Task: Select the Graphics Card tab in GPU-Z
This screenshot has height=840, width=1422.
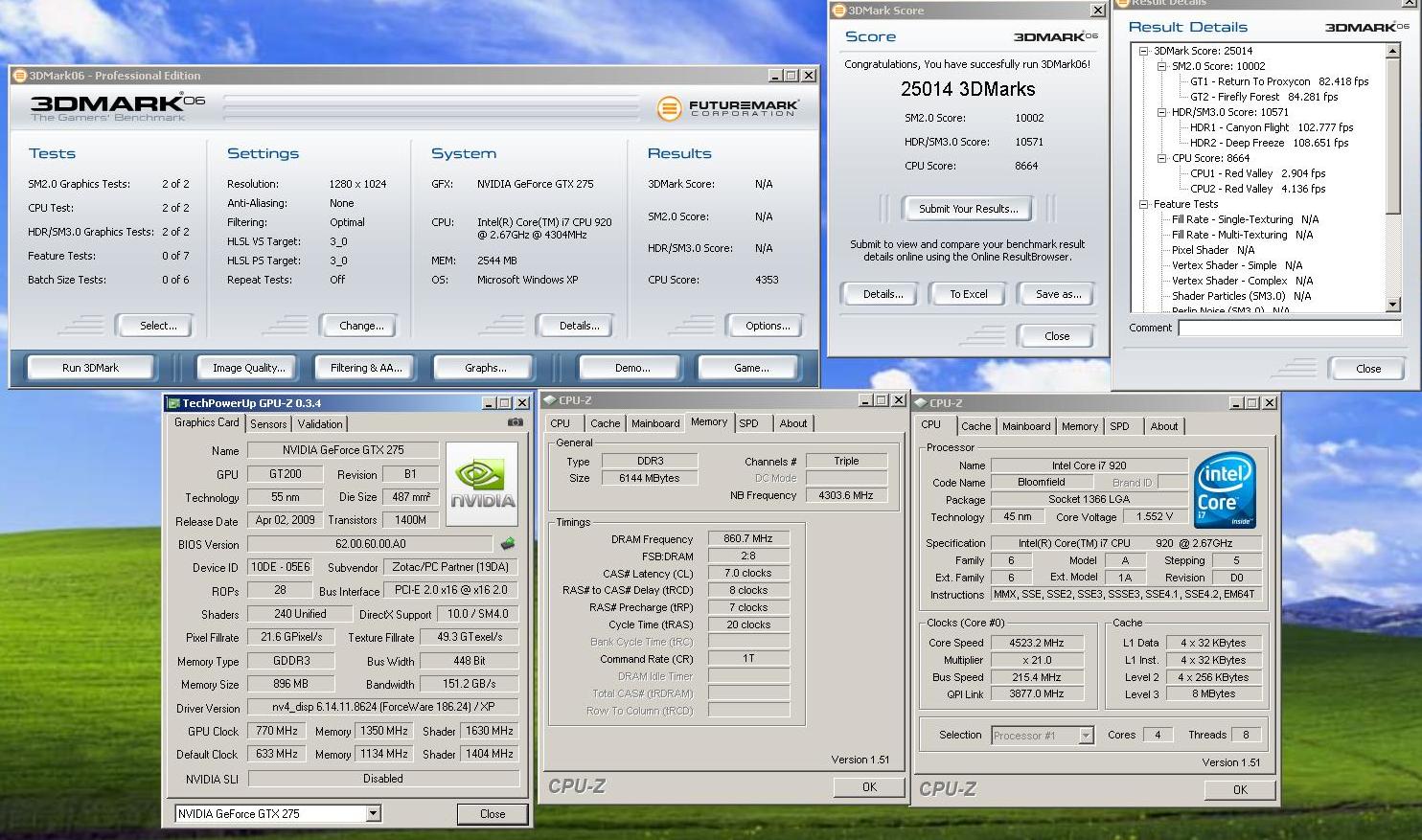Action: tap(206, 422)
